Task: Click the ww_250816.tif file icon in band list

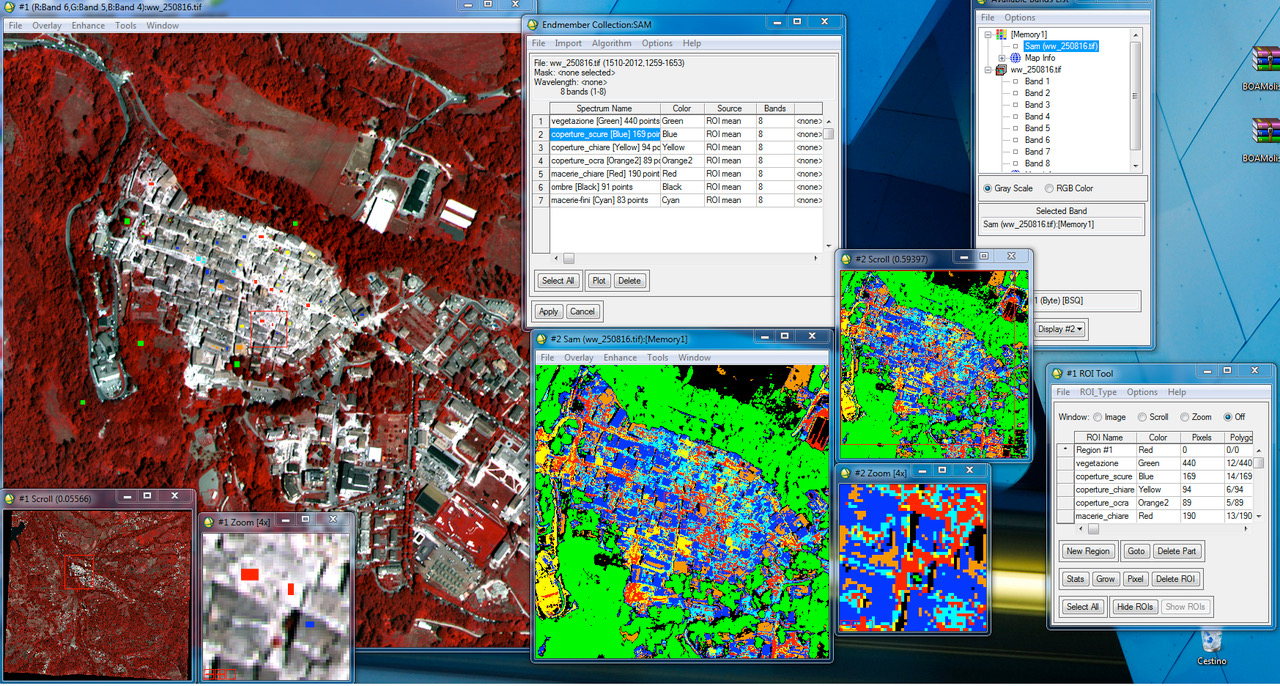Action: coord(1002,70)
